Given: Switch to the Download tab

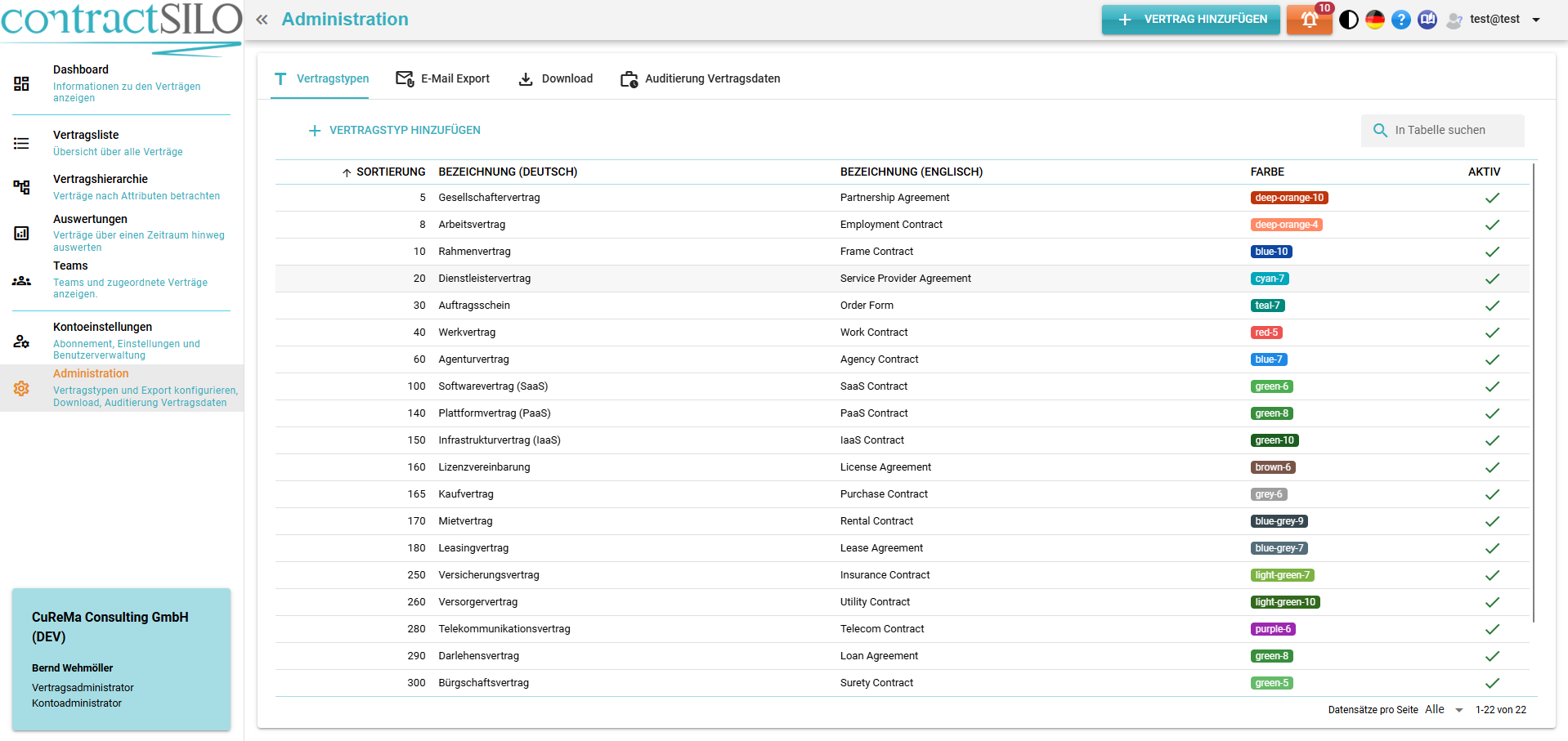Looking at the screenshot, I should point(555,78).
